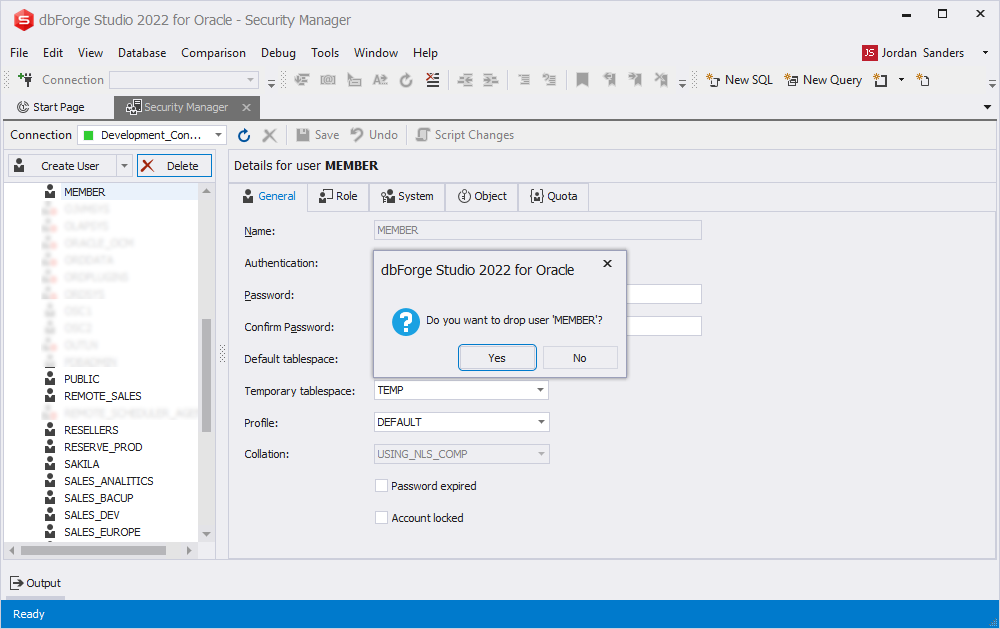The image size is (1000, 629).
Task: Click the Output panel icon
Action: (17, 583)
